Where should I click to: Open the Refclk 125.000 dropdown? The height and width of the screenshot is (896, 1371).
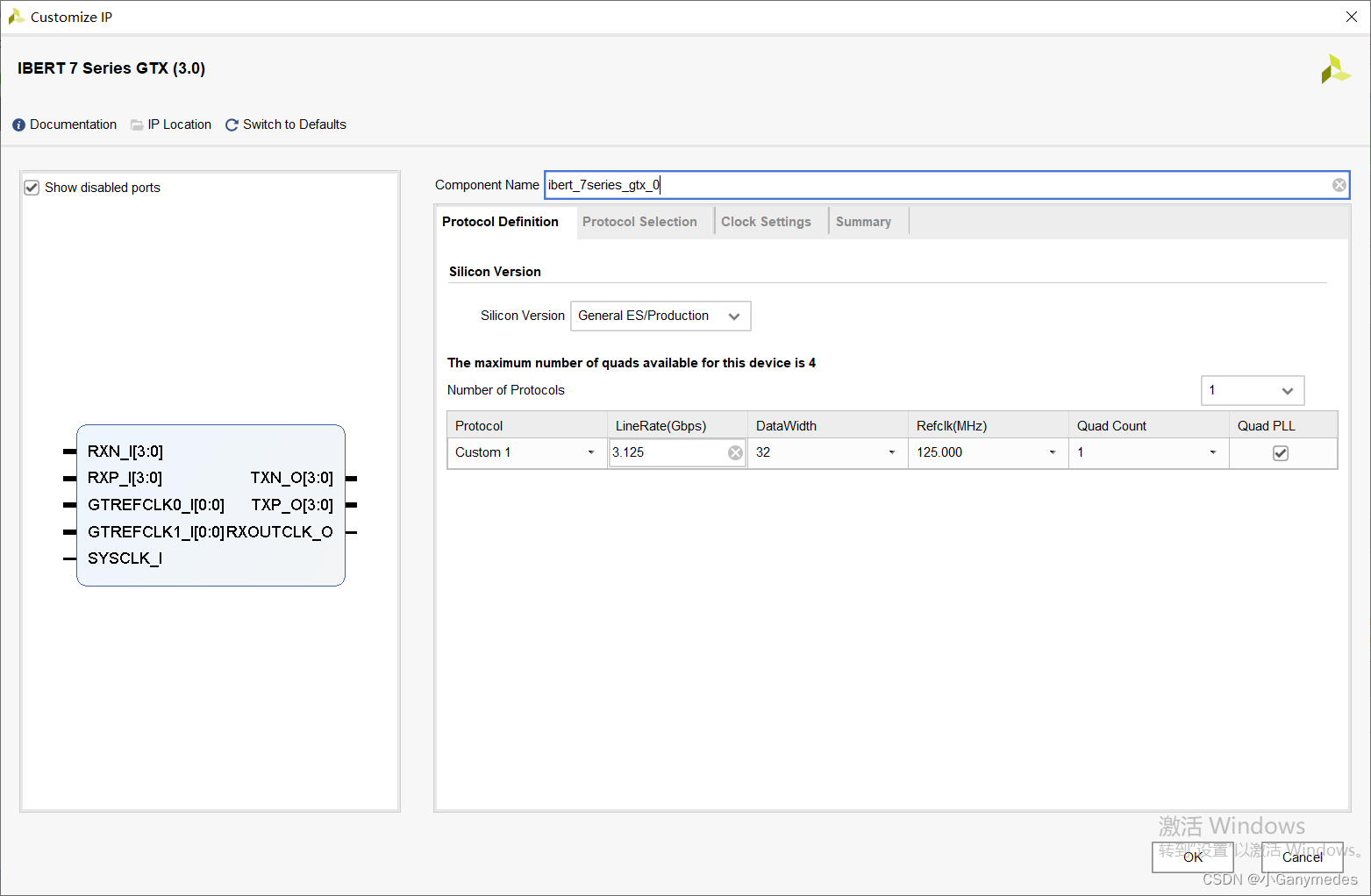(x=988, y=452)
